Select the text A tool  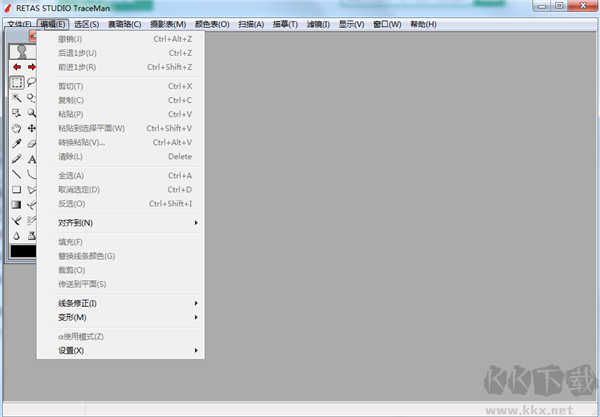[31, 159]
